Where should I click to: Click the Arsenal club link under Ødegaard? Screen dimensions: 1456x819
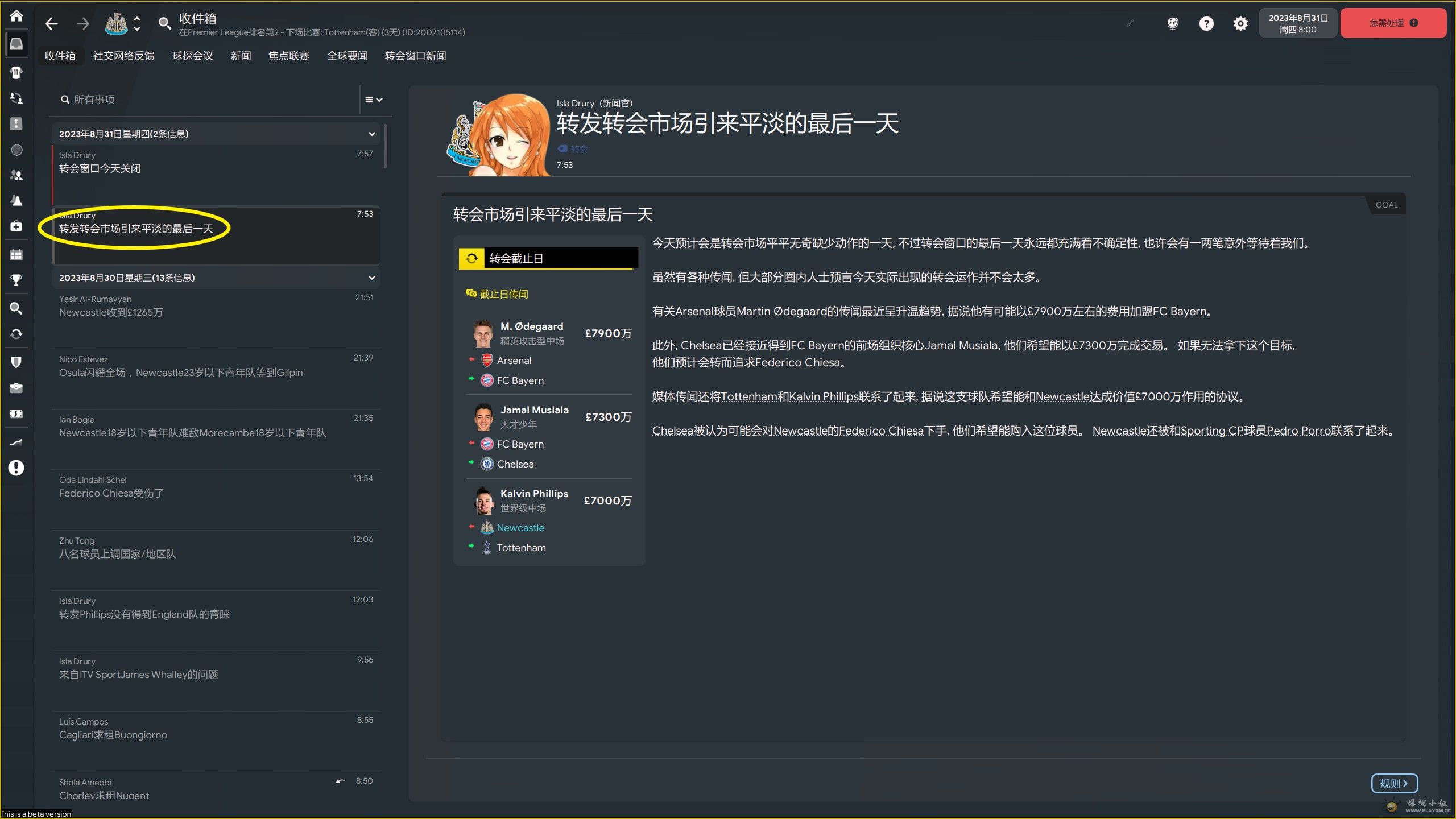coord(514,361)
